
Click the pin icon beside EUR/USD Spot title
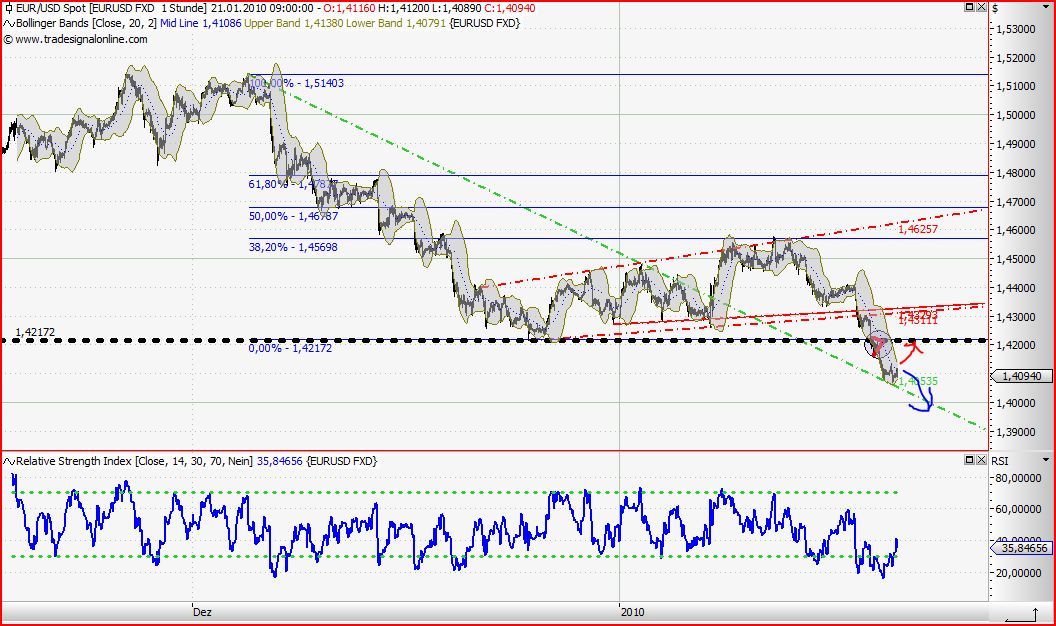[7, 6]
